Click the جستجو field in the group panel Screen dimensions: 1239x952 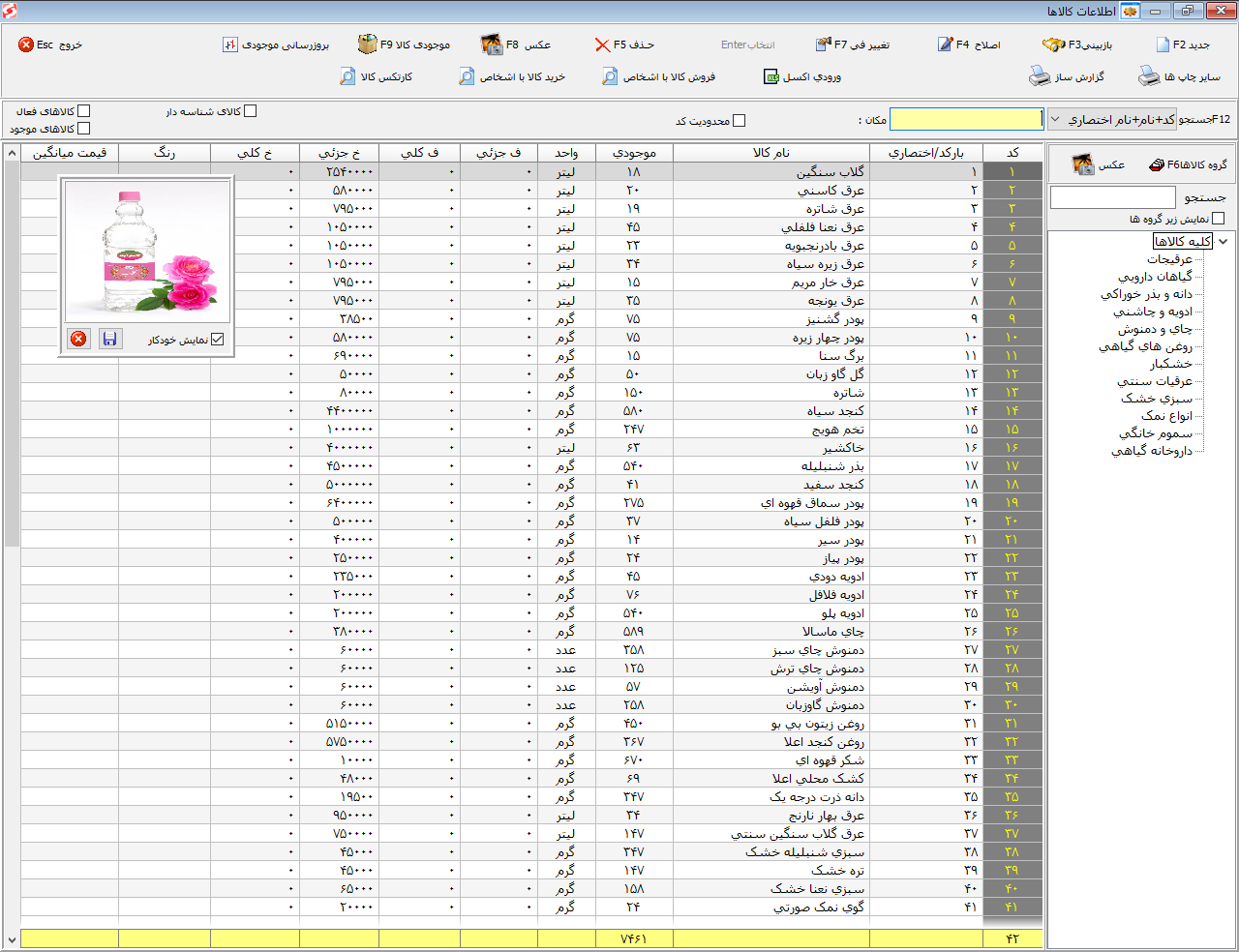pyautogui.click(x=1112, y=197)
